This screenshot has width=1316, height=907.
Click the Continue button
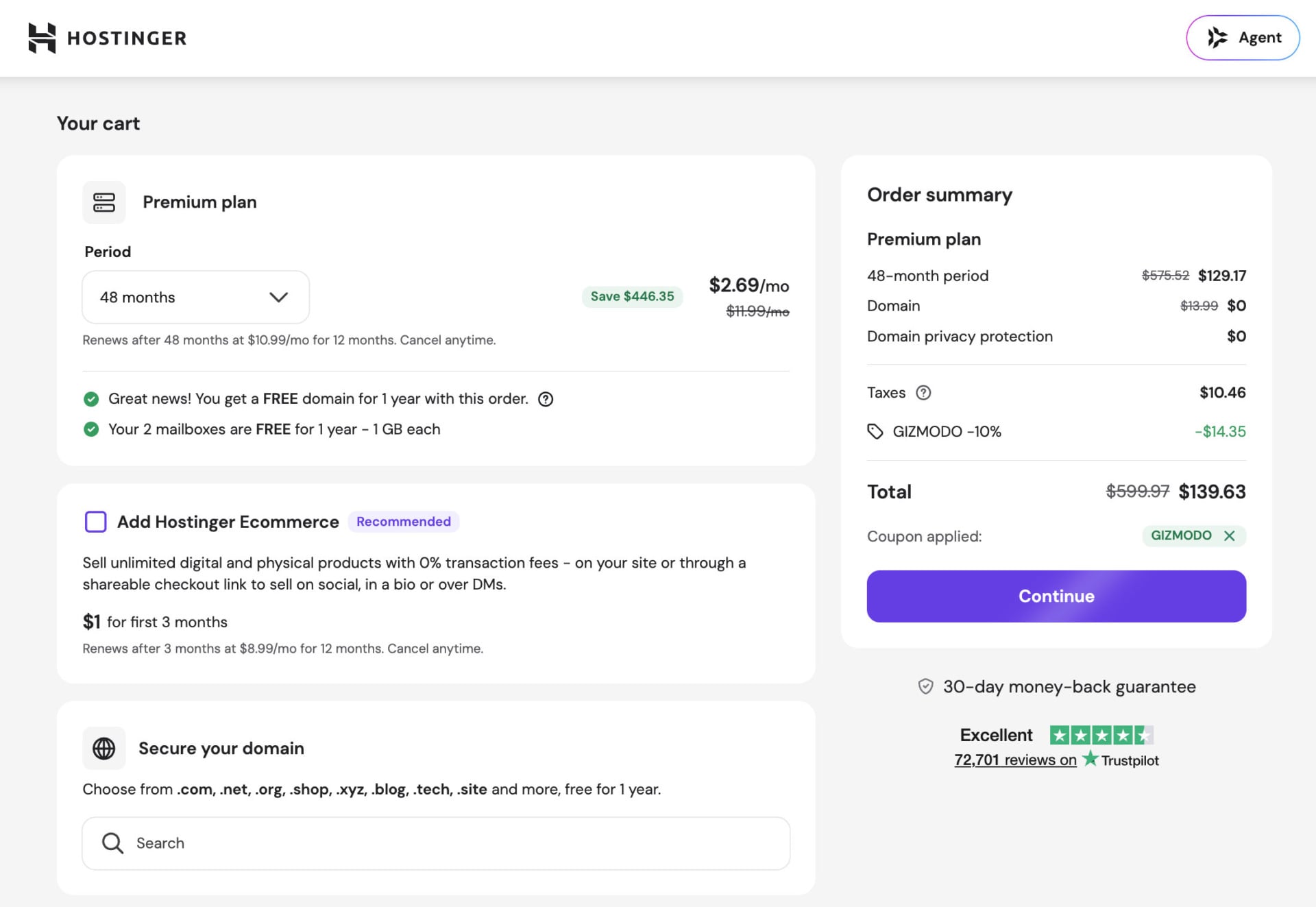(x=1056, y=596)
